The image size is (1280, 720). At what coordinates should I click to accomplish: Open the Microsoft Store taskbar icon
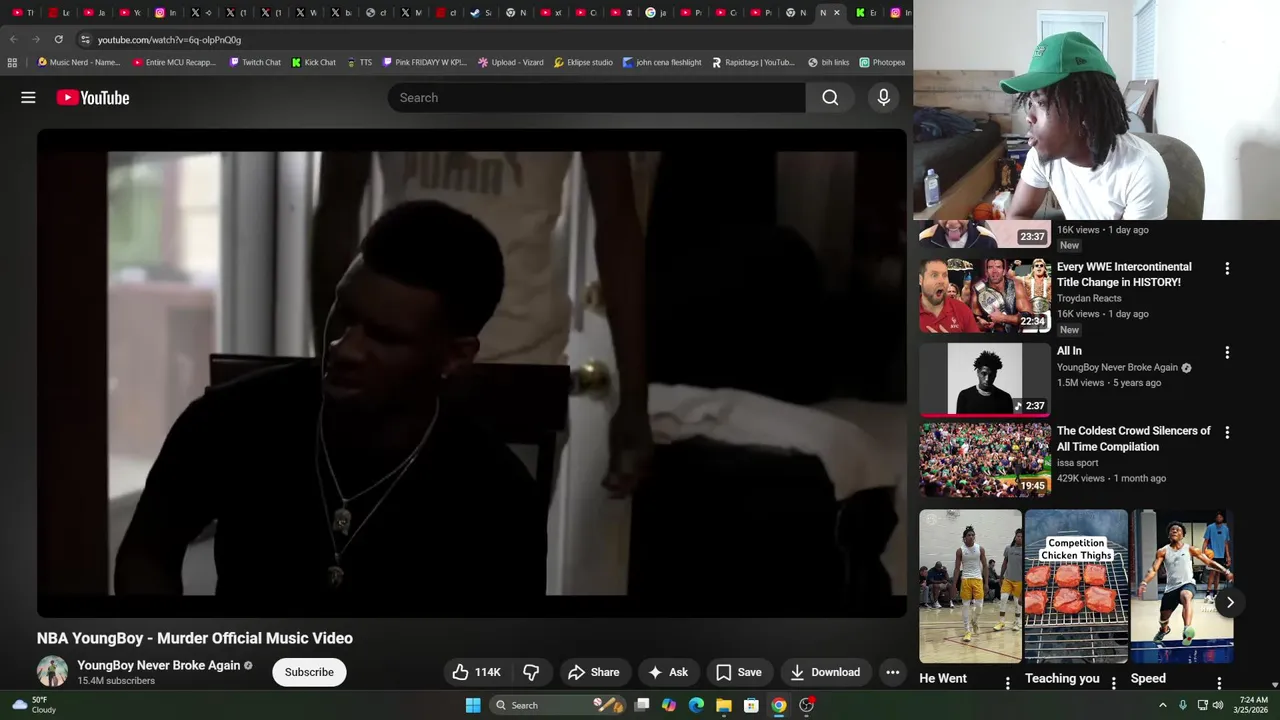pyautogui.click(x=751, y=705)
